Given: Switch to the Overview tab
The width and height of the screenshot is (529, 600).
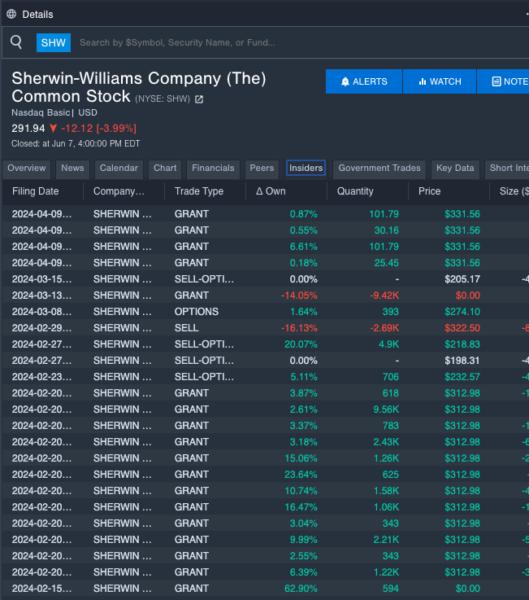Looking at the screenshot, I should click(26, 168).
